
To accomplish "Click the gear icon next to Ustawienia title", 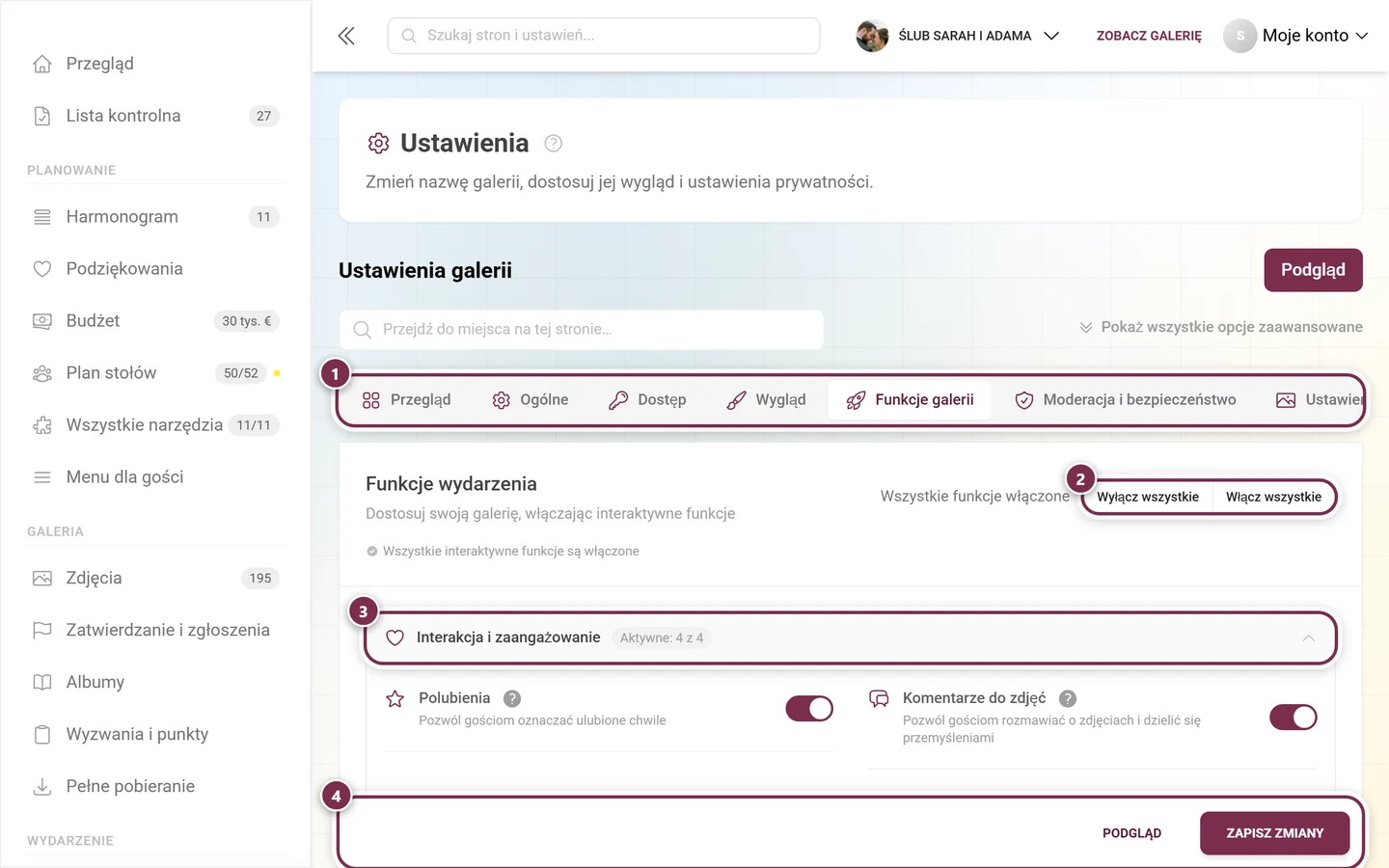I will 378,144.
